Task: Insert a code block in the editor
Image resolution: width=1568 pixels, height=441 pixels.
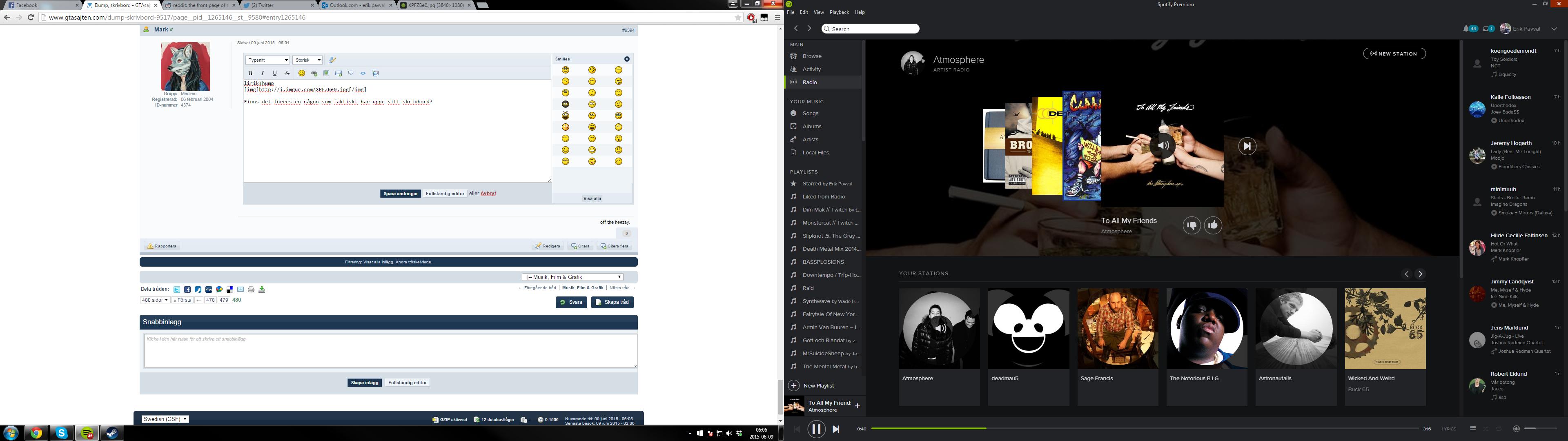Action: (363, 73)
